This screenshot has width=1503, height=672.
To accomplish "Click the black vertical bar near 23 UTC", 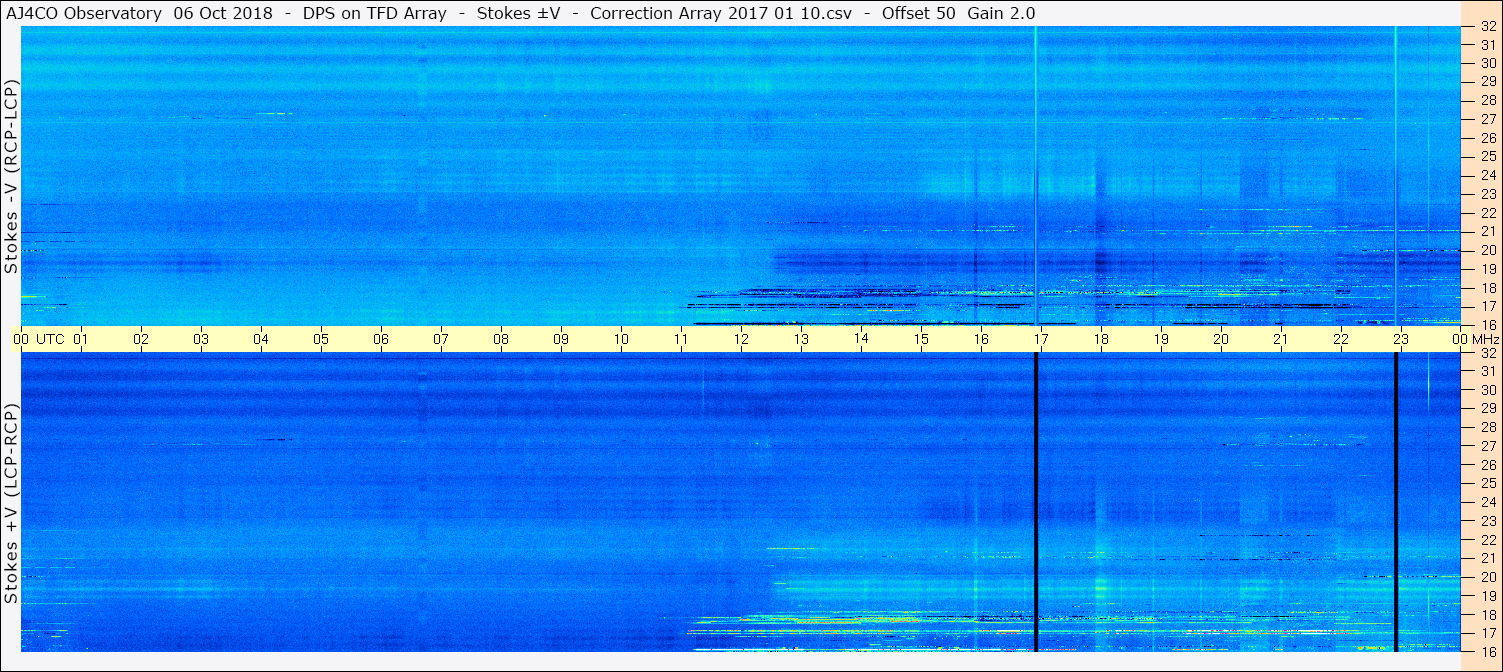I will pyautogui.click(x=1396, y=502).
